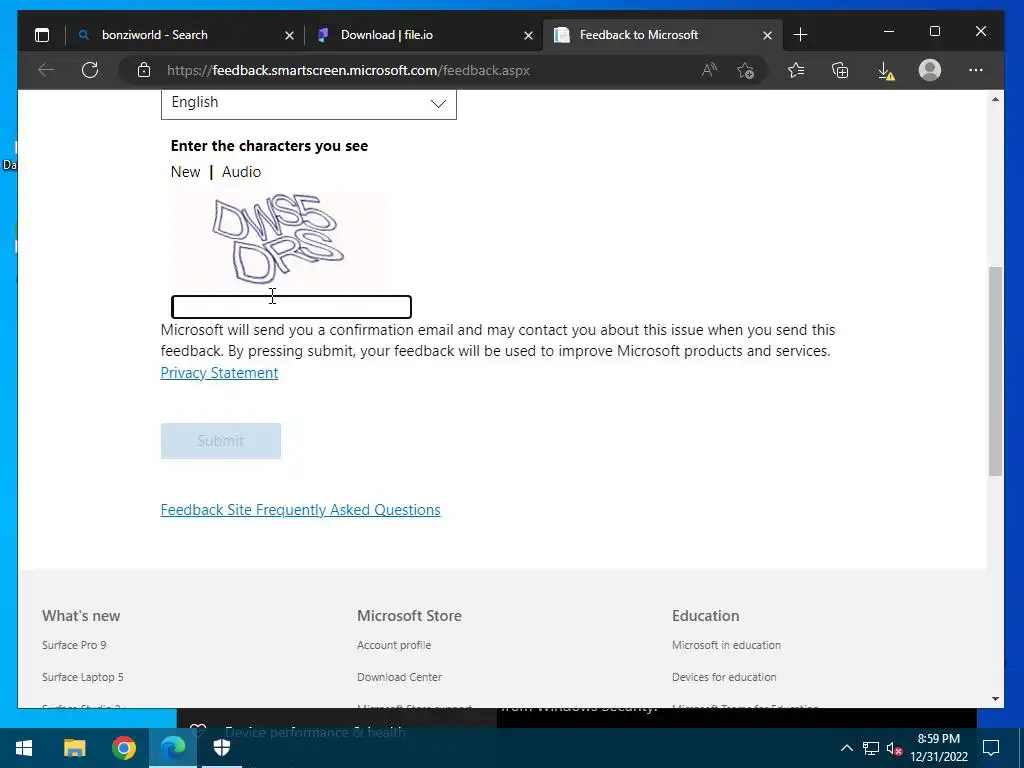This screenshot has height=768, width=1024.
Task: Click the Submit button
Action: tap(221, 441)
